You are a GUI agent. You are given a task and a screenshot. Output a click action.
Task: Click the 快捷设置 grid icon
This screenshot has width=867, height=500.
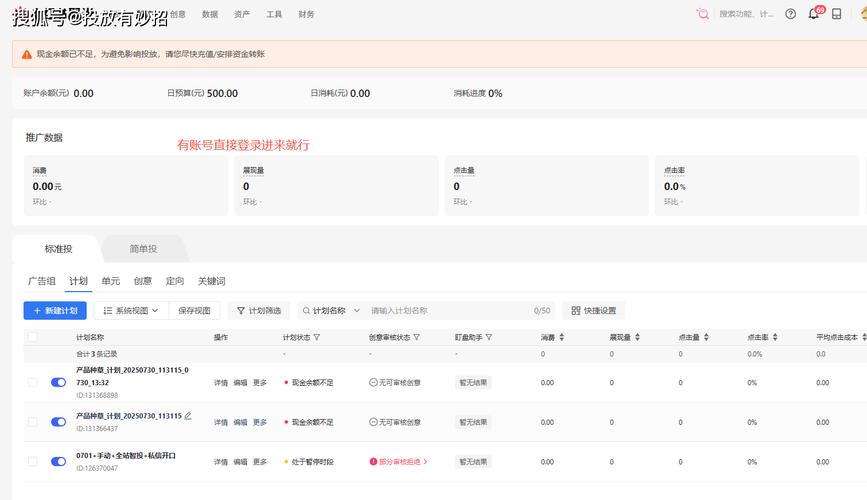(x=576, y=310)
